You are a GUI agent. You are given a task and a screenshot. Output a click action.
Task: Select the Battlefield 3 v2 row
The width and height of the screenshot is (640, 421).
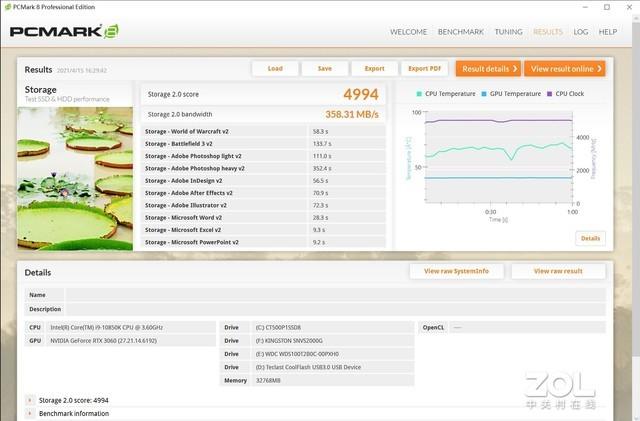[263, 144]
